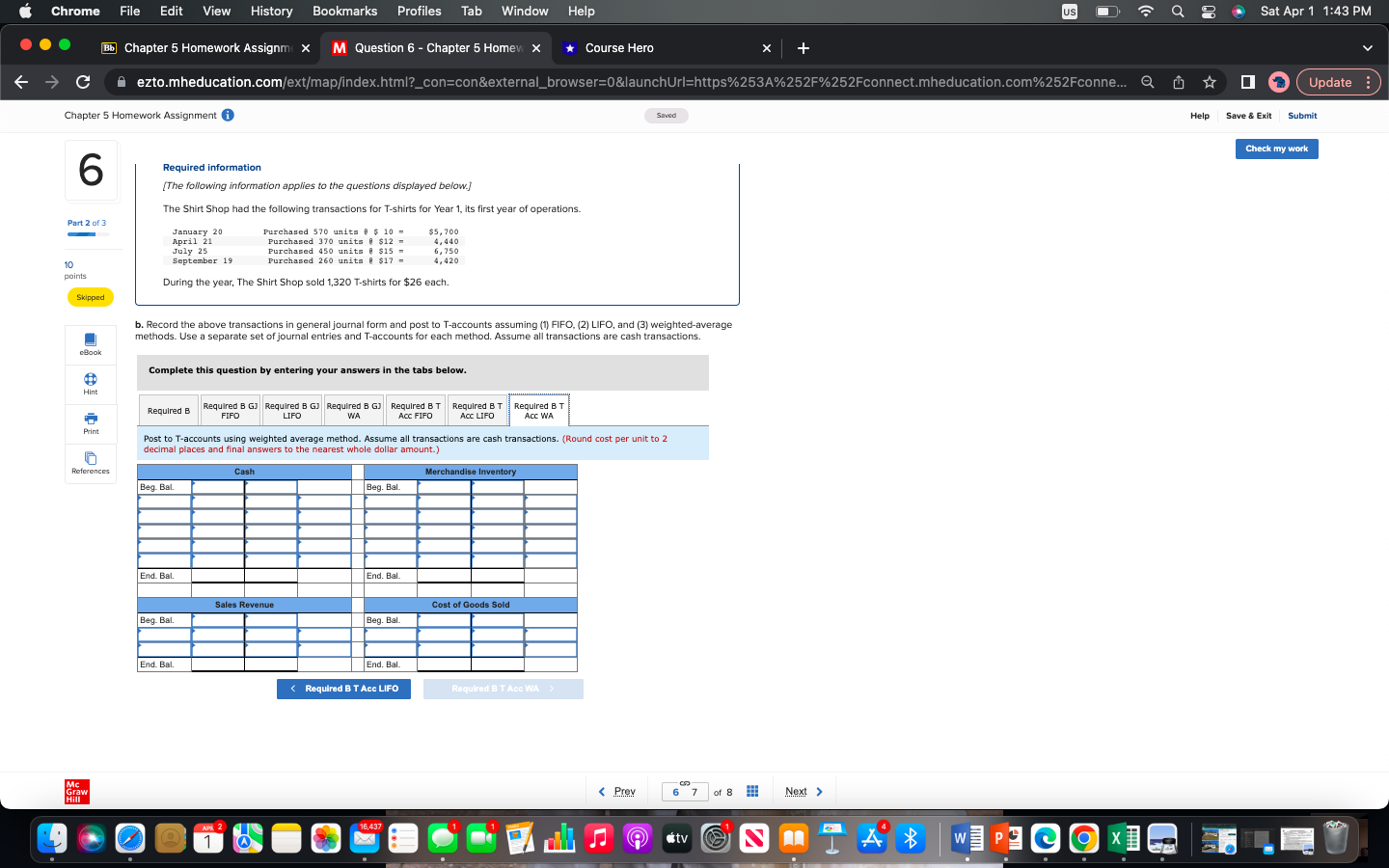This screenshot has width=1389, height=868.
Task: Open Music app from the Dock
Action: pyautogui.click(x=599, y=838)
